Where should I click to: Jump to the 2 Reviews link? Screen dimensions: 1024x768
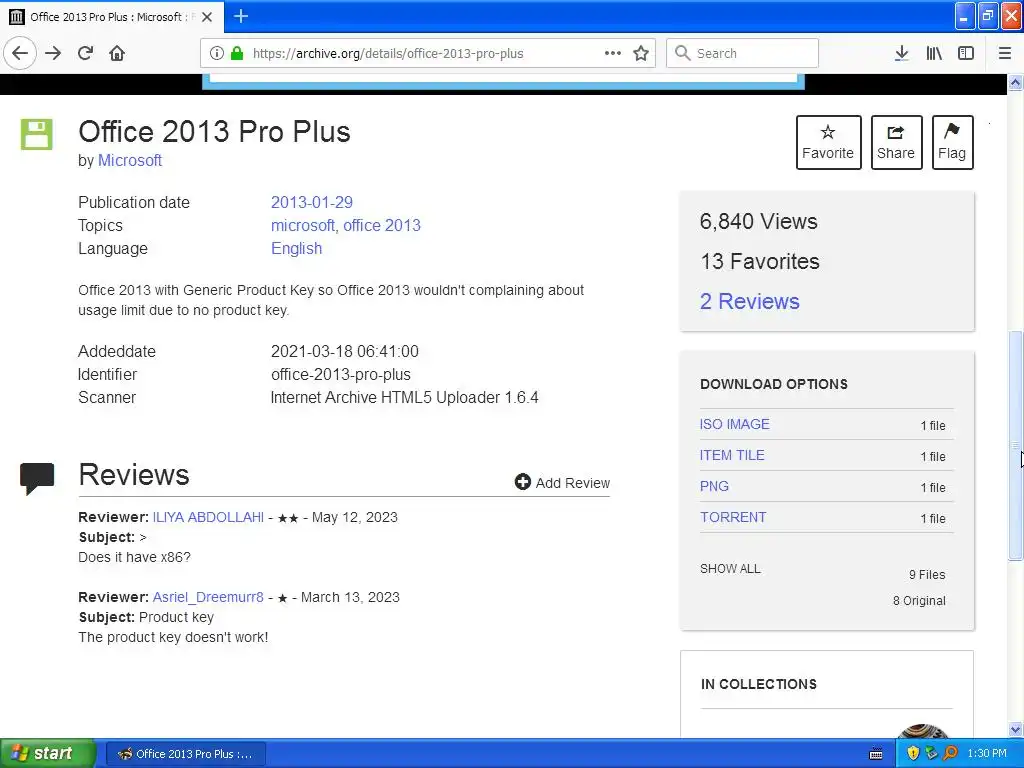click(749, 301)
